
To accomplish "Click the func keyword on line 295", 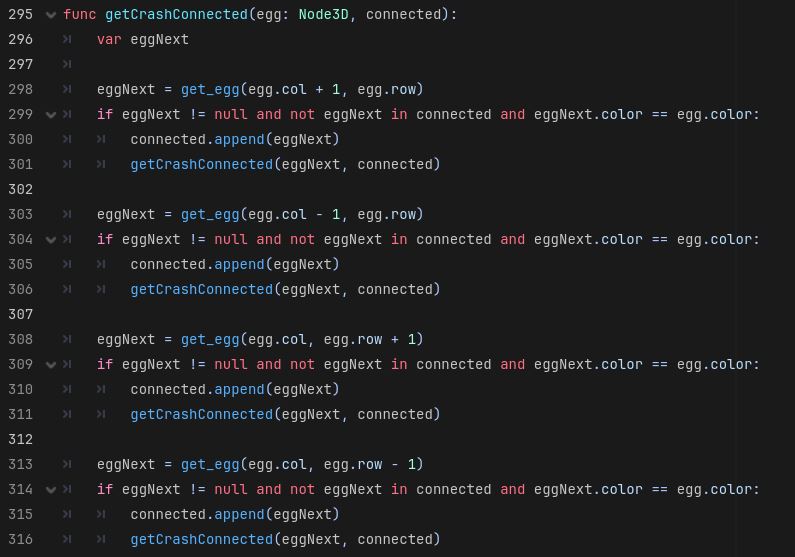I will (79, 14).
